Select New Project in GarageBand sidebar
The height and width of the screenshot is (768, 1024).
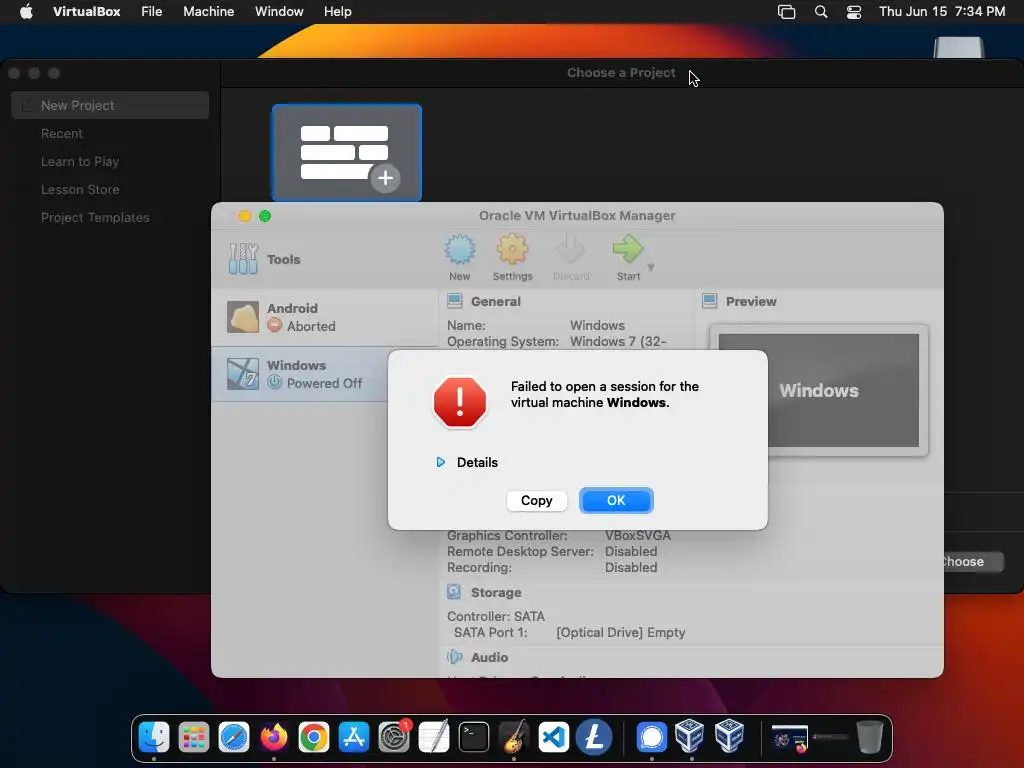point(110,105)
